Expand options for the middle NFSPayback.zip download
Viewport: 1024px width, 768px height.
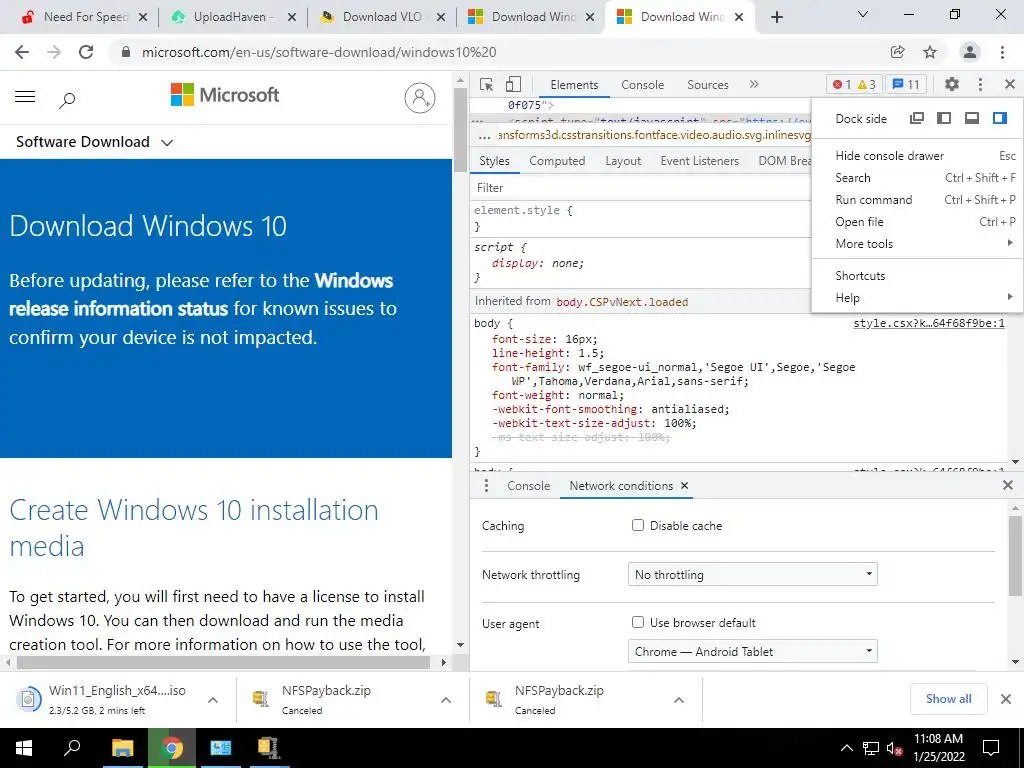(446, 699)
